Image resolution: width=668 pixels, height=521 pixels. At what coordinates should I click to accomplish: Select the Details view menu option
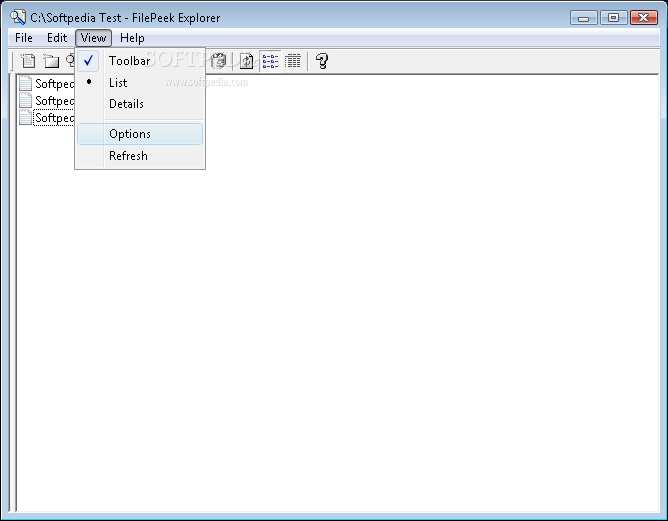coord(140,104)
